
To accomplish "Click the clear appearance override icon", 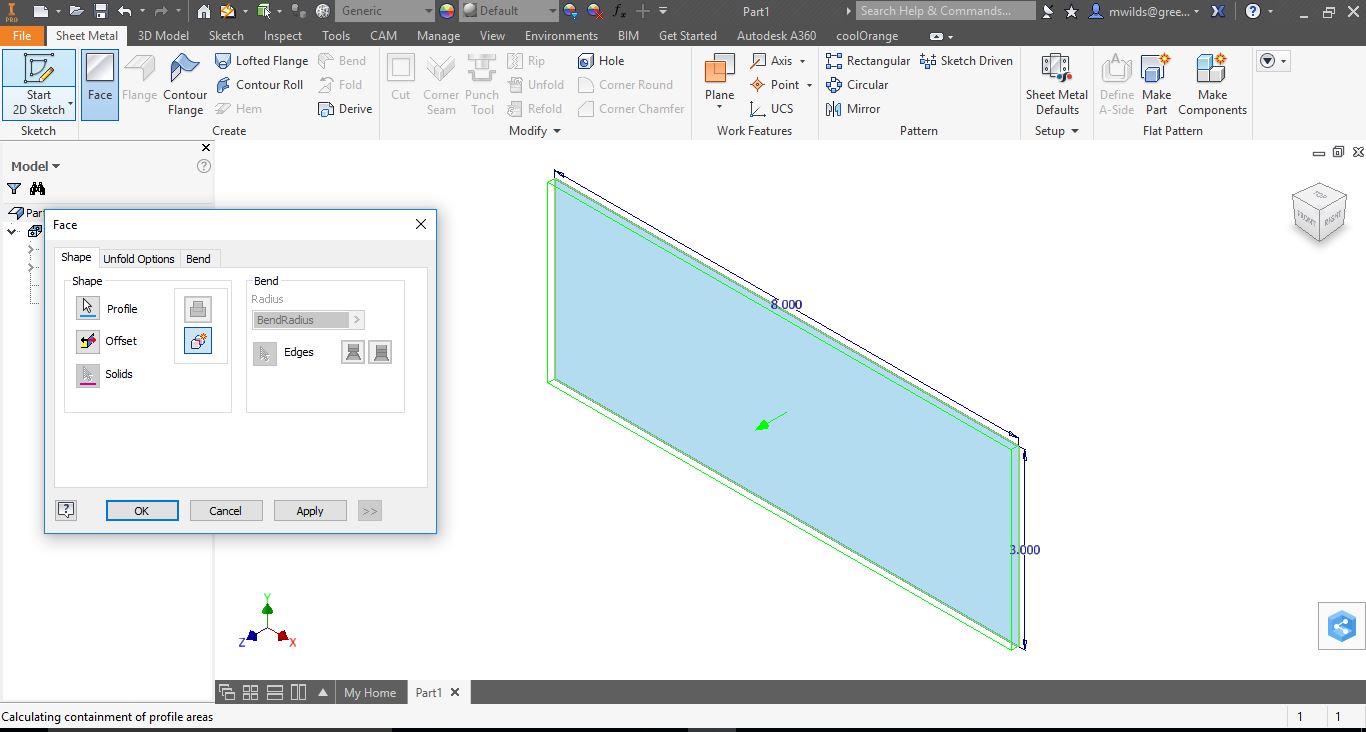I will (x=595, y=11).
